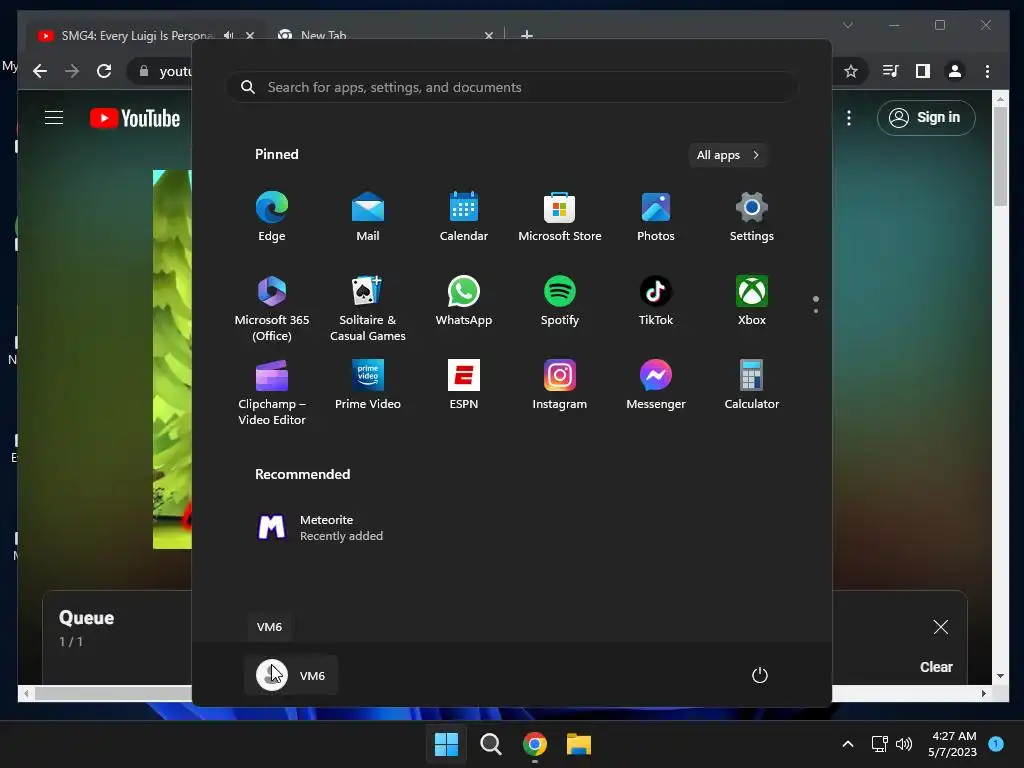Open Chrome profile menu
The width and height of the screenshot is (1024, 768).
(955, 71)
